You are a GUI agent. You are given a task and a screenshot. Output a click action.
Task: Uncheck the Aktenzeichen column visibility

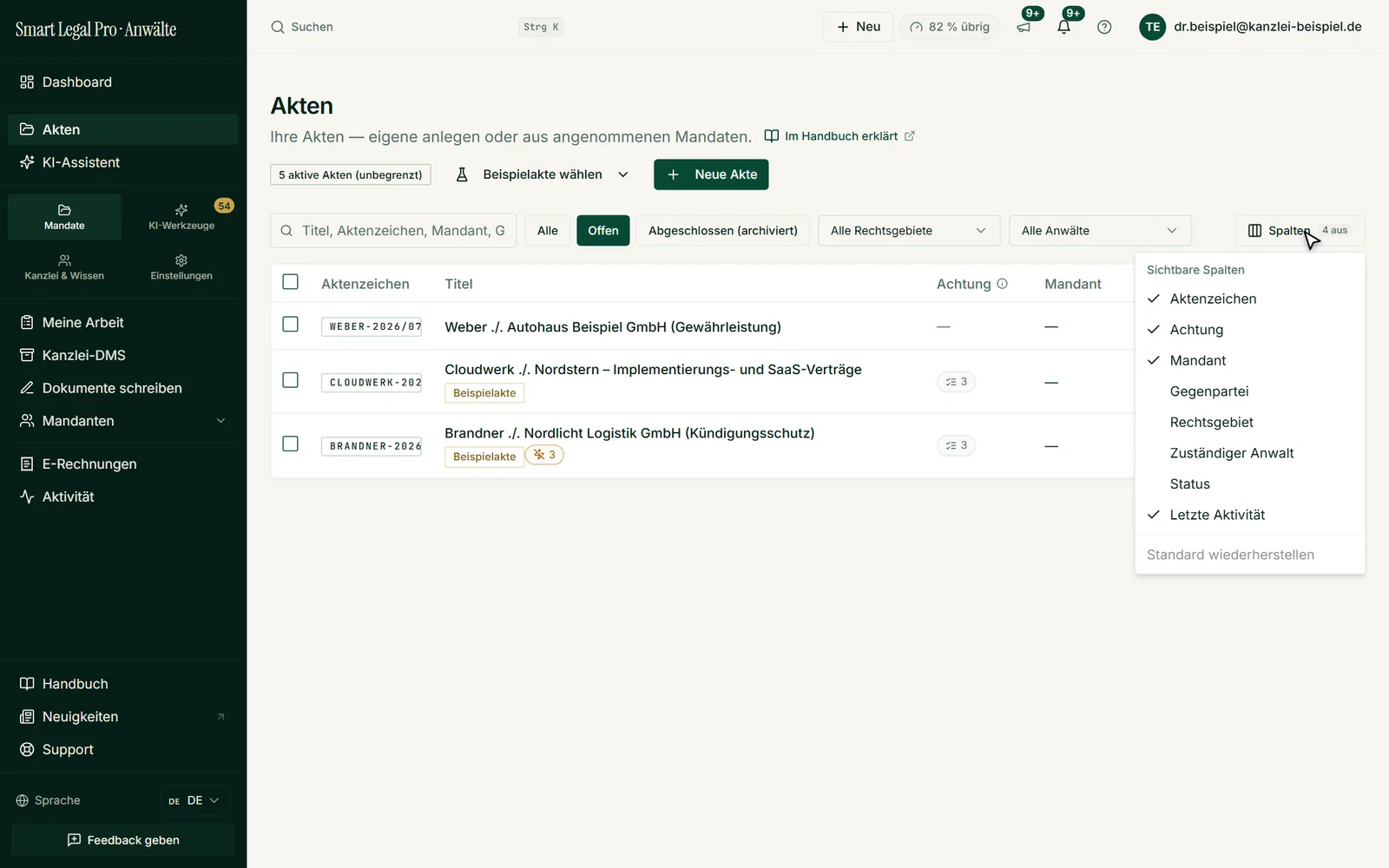click(x=1249, y=299)
